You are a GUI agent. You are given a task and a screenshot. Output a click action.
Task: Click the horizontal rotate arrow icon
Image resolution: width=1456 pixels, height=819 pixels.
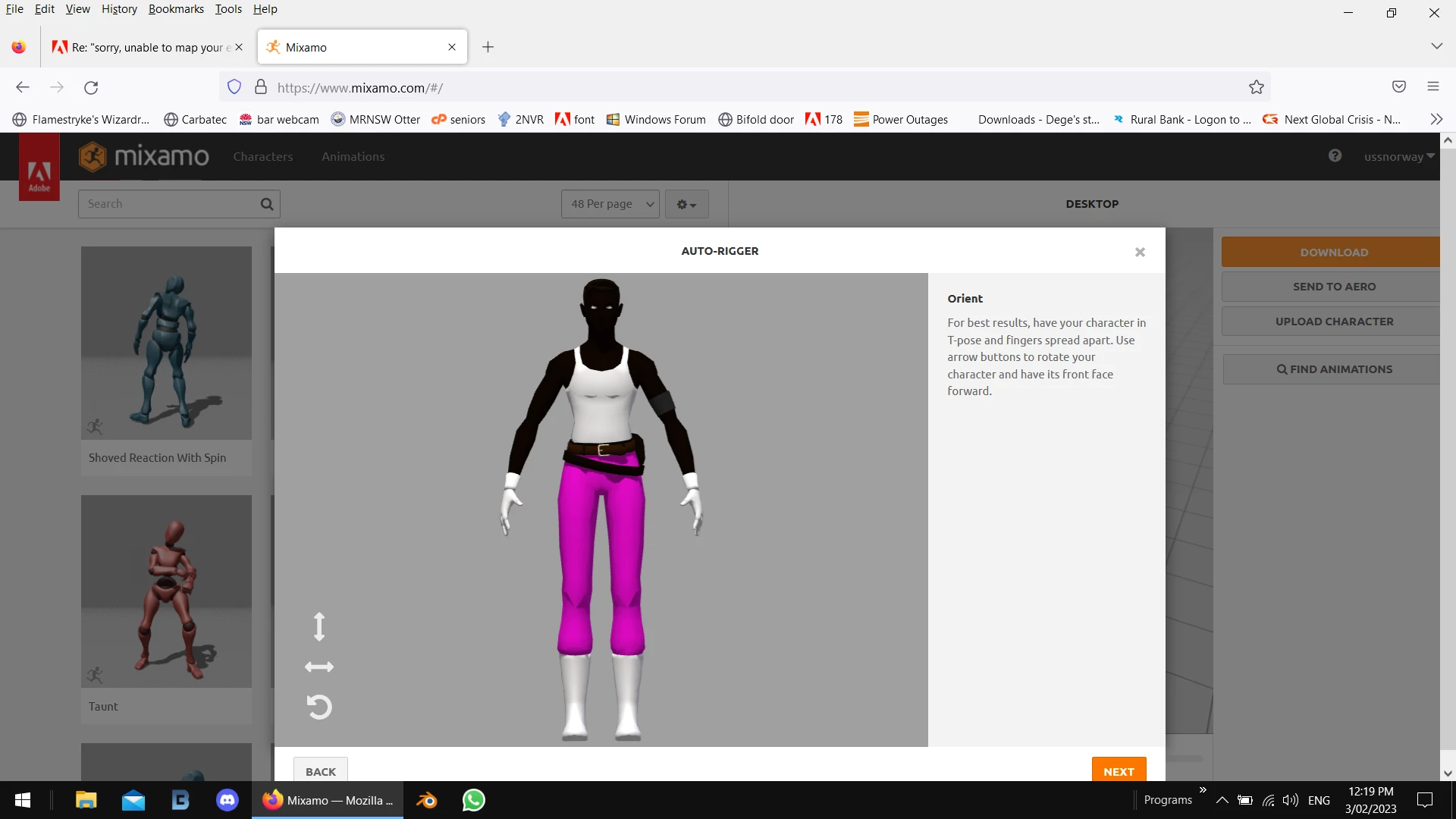[319, 667]
